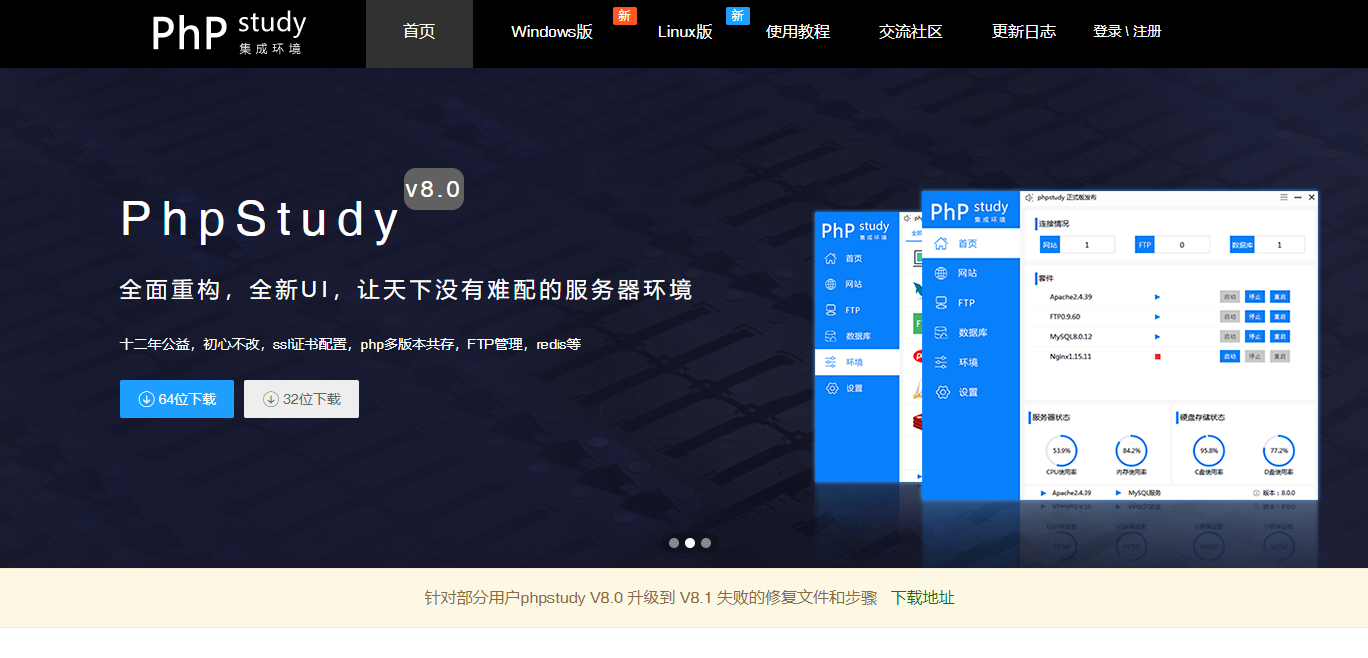
Task: Click the 注册 link
Action: pos(1147,32)
